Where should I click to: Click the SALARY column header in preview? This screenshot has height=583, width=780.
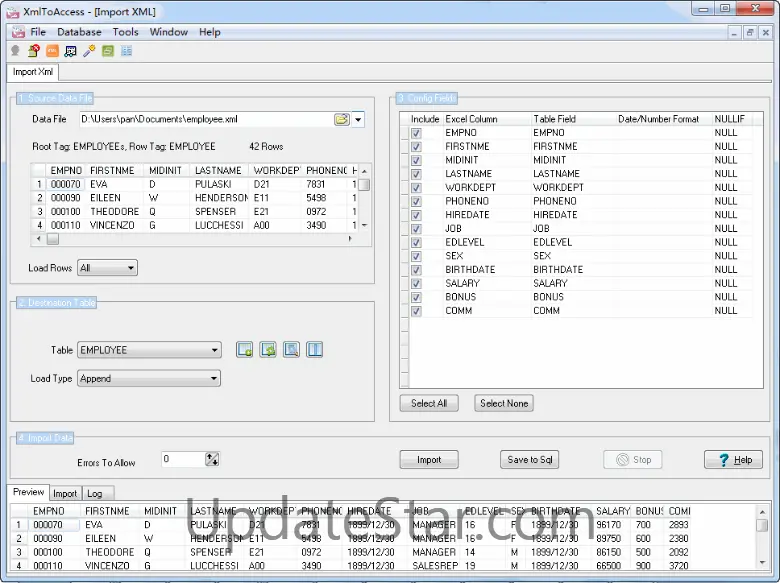coord(613,511)
